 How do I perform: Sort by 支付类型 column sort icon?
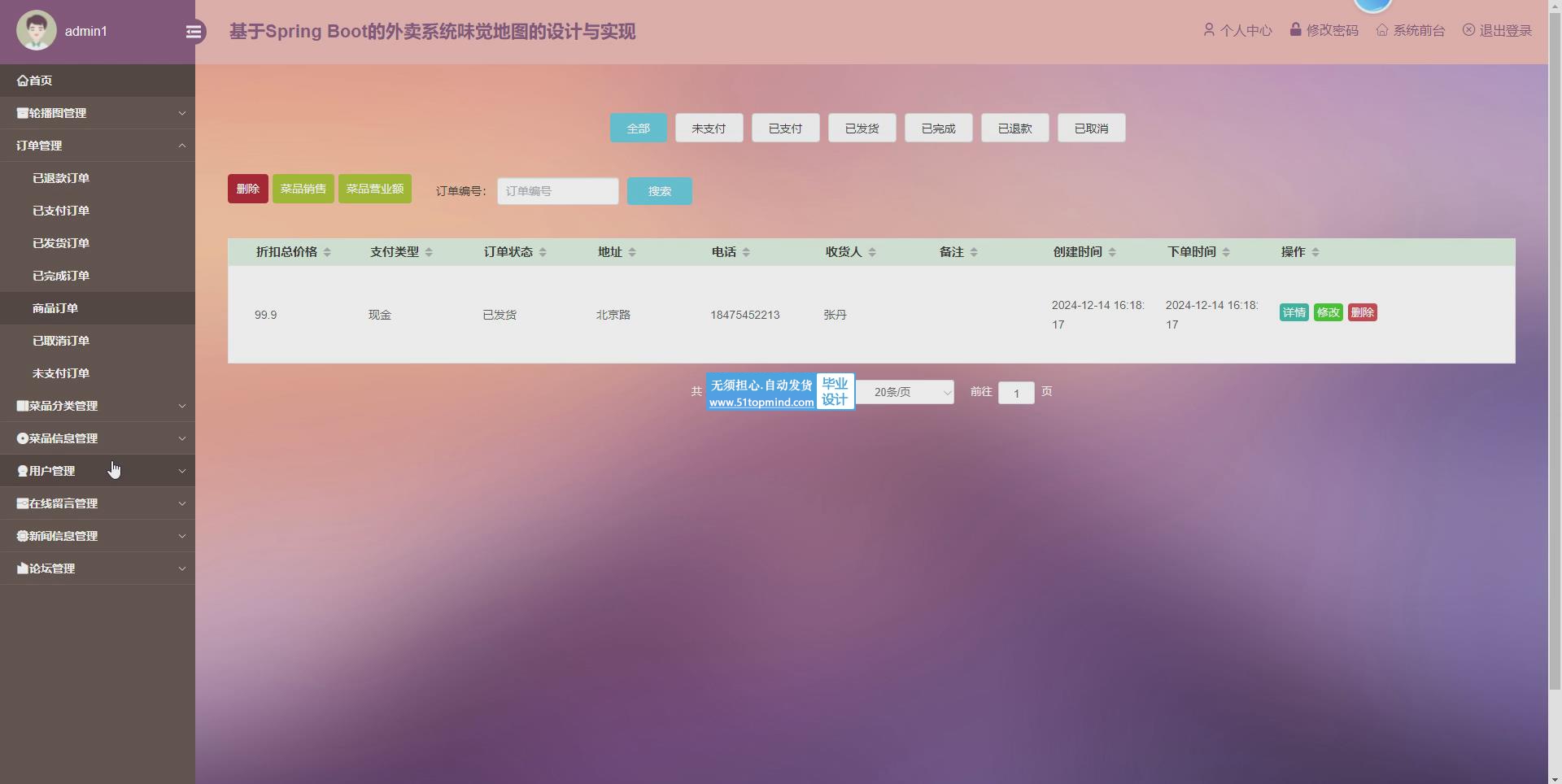pyautogui.click(x=429, y=252)
